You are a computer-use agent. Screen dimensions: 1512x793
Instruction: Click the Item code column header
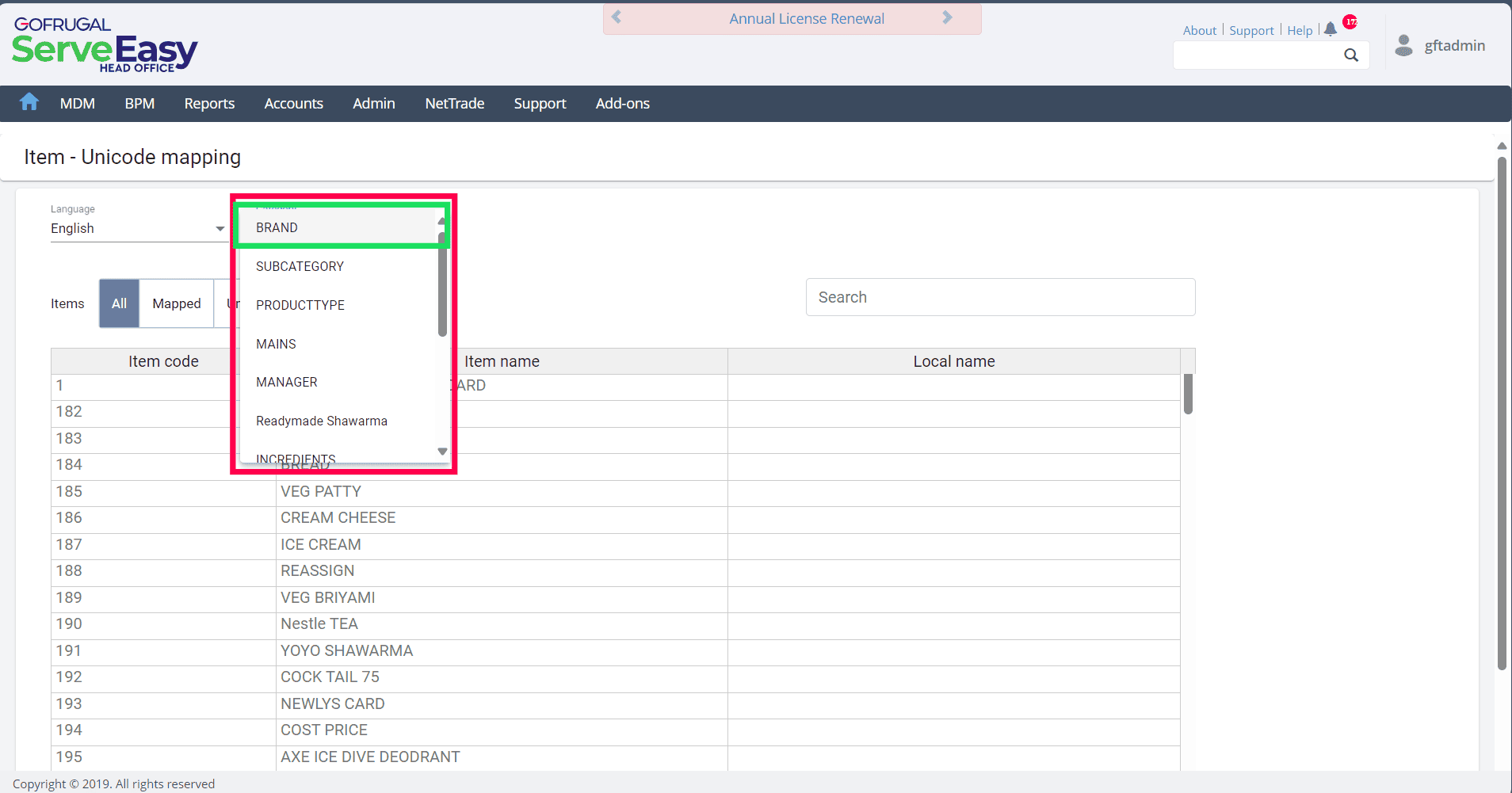coord(163,361)
